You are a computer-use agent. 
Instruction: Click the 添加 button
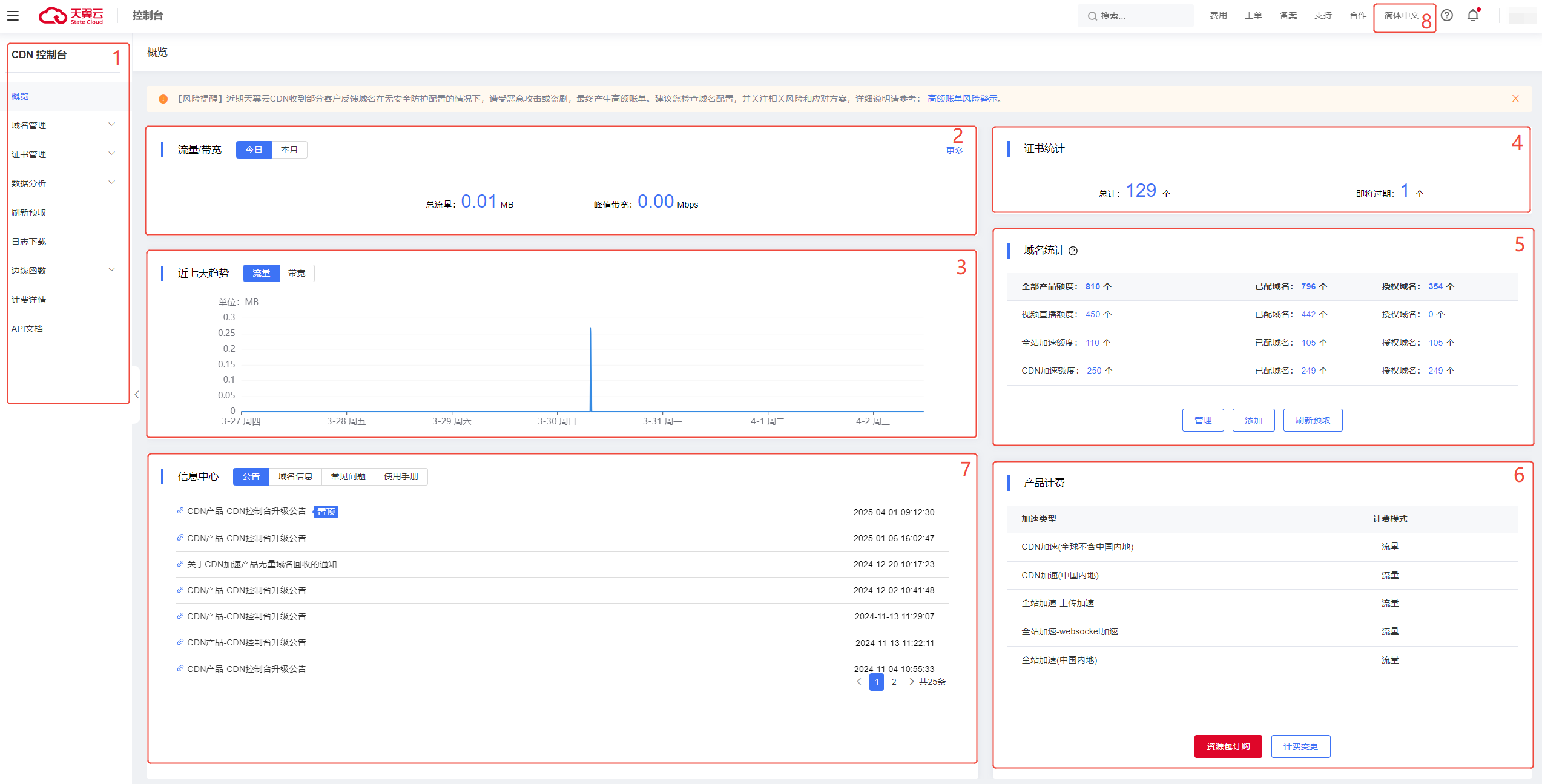pos(1253,420)
